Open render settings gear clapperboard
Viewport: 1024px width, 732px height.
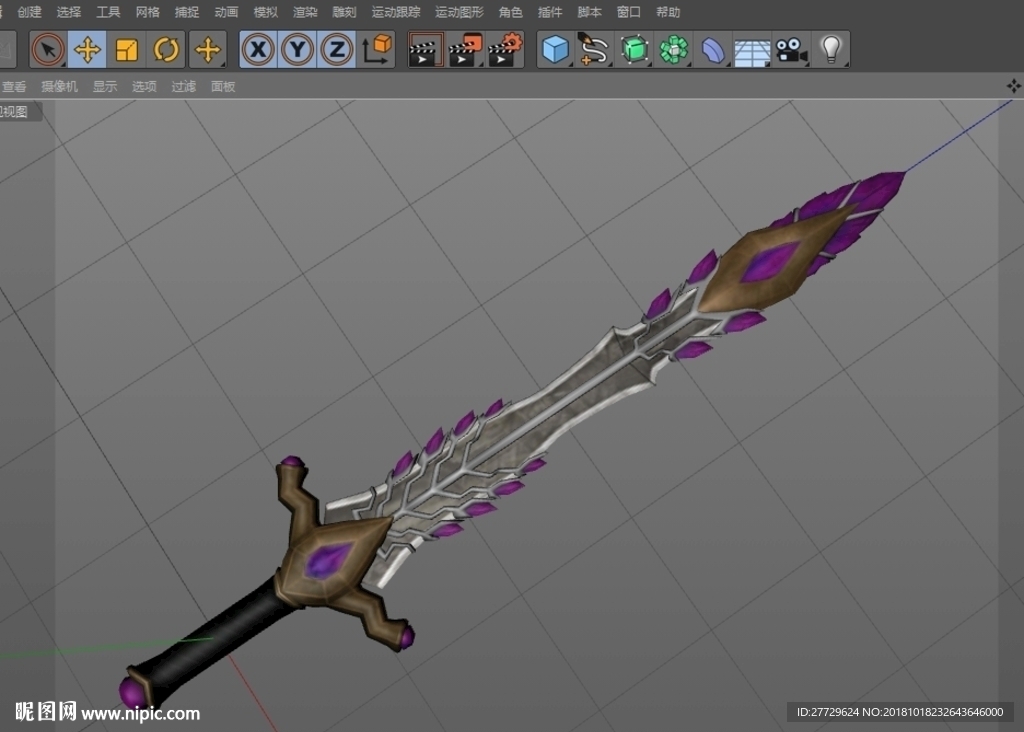tap(505, 50)
